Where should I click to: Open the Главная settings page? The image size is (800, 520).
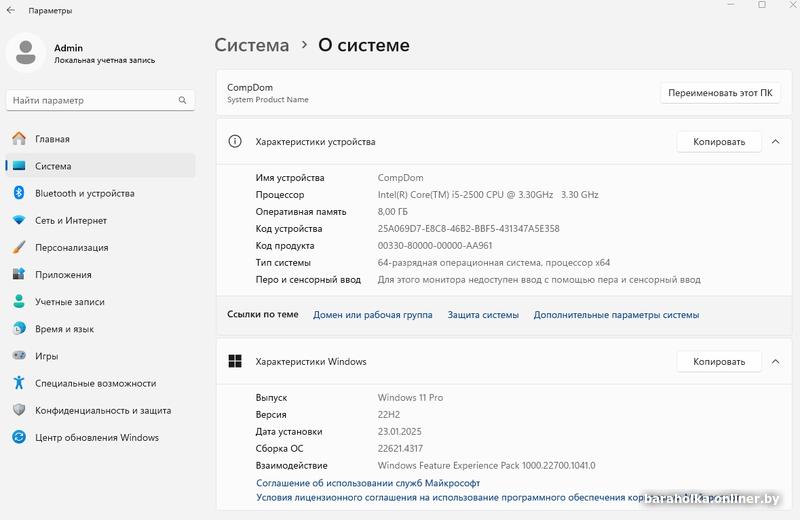(101, 138)
